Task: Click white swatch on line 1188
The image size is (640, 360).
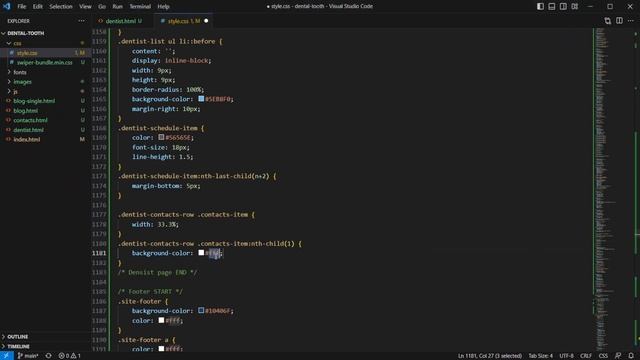Action: pyautogui.click(x=161, y=320)
